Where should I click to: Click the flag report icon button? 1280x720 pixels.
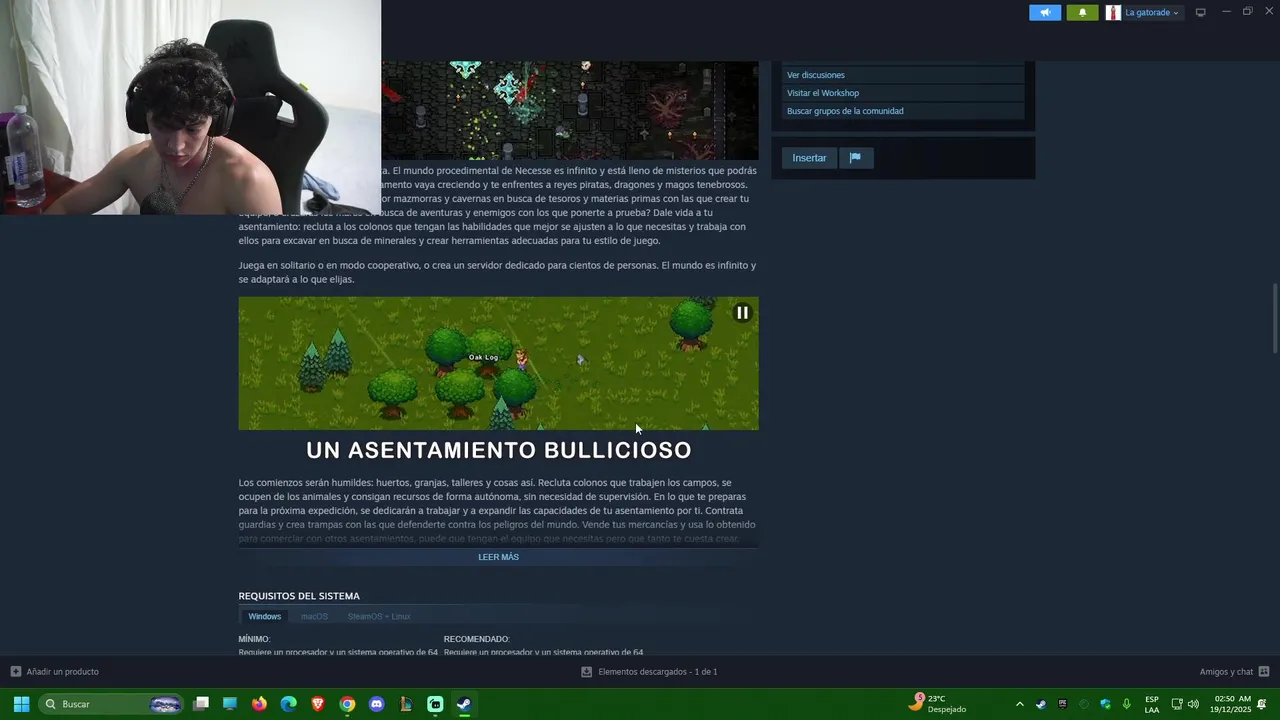pyautogui.click(x=855, y=158)
